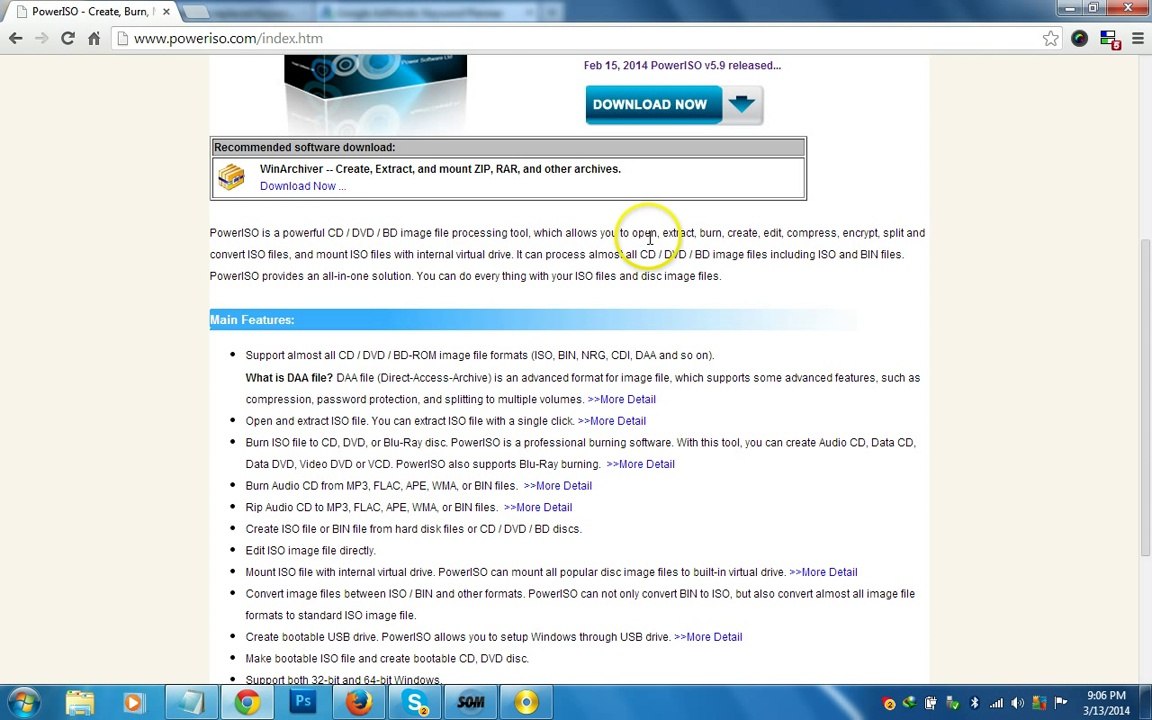Open a new tab with small tab button
The width and height of the screenshot is (1152, 720).
[195, 12]
